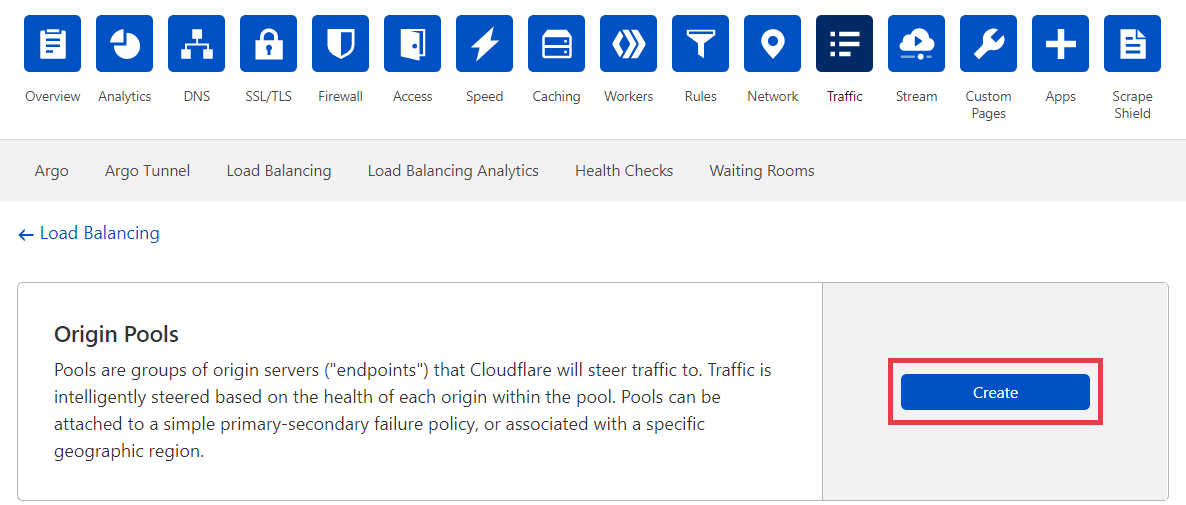This screenshot has height=505, width=1186.
Task: Open the Apps plus icon
Action: 1060,44
